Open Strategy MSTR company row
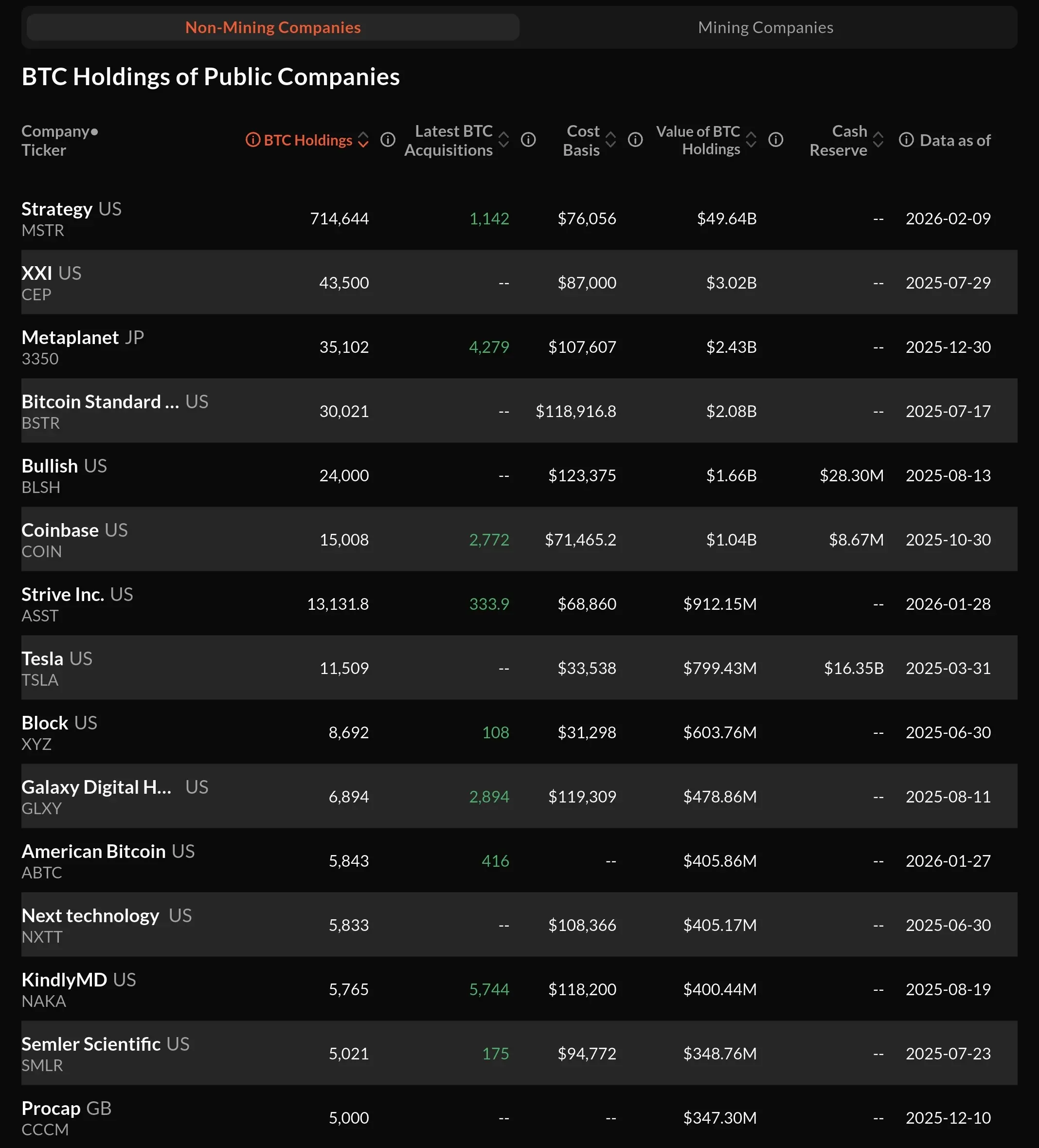 (x=57, y=210)
